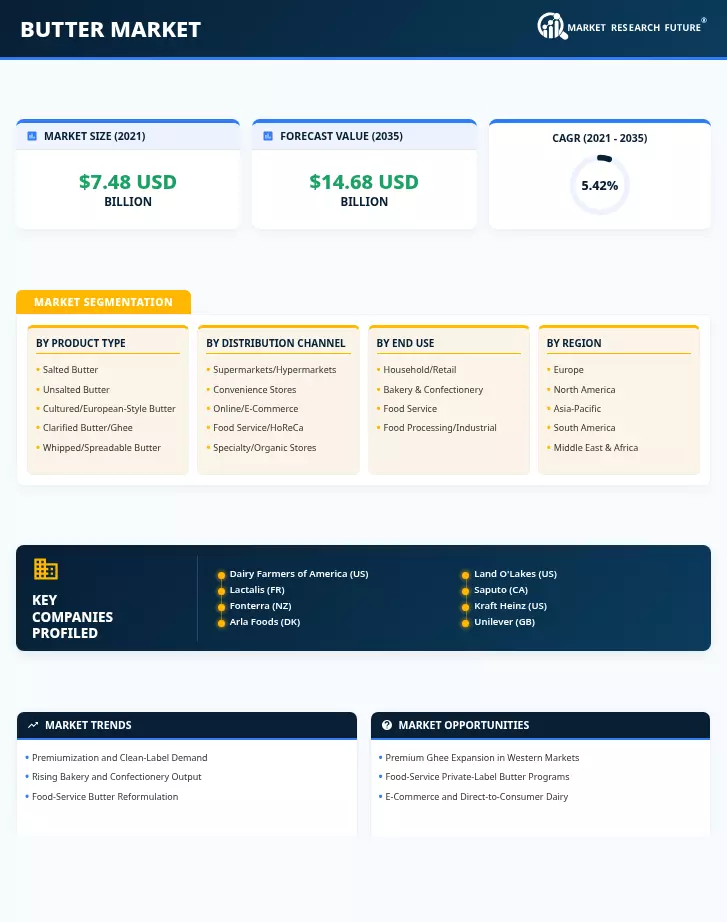Image resolution: width=727 pixels, height=922 pixels.
Task: Click Arla Foods (DK) company entry
Action: click(x=265, y=622)
